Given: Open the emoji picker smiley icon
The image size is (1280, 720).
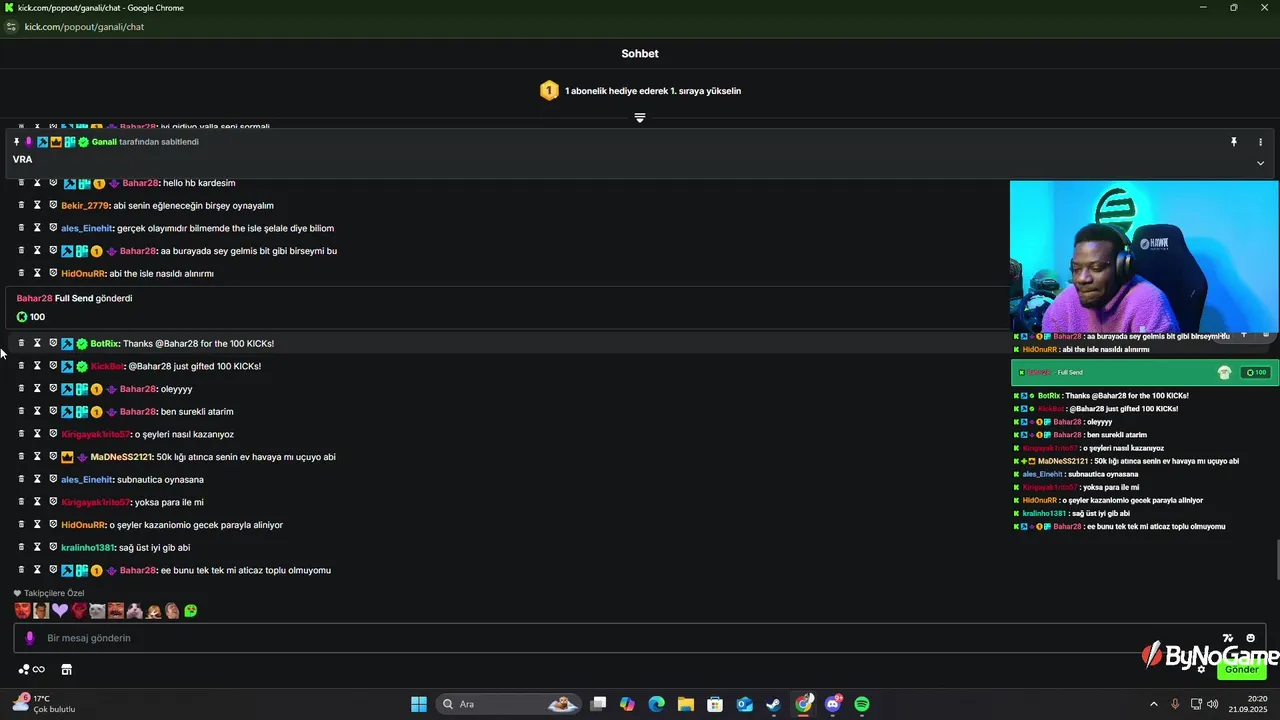Looking at the screenshot, I should click(x=1250, y=638).
